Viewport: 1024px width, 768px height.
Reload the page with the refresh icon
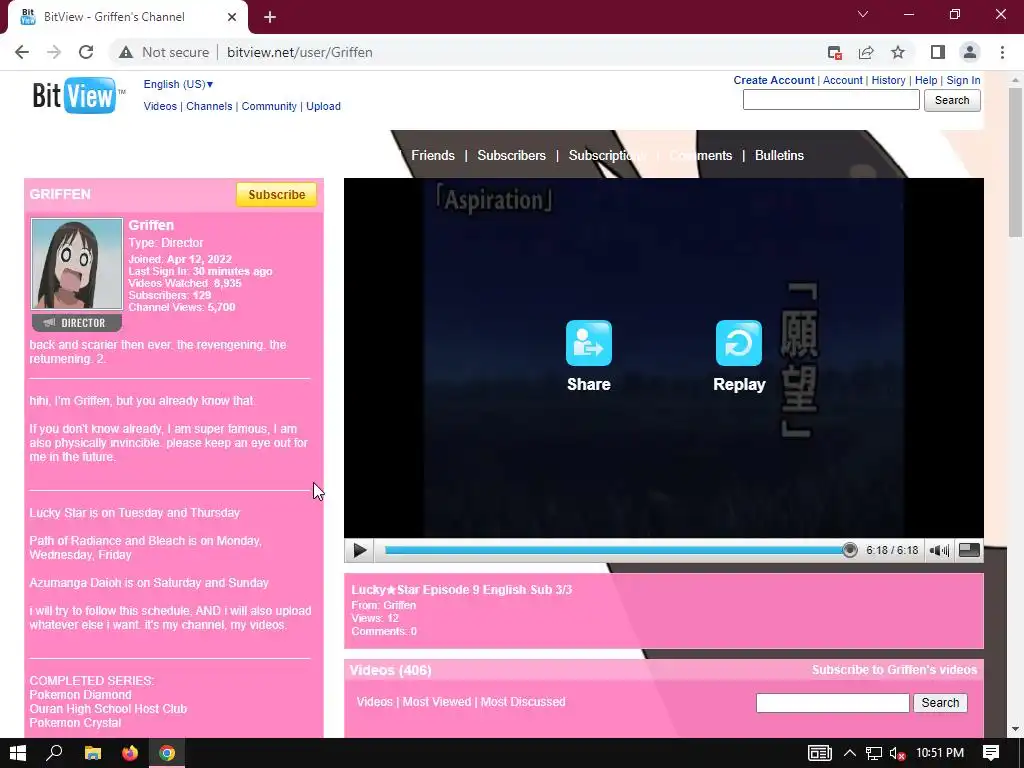[x=86, y=52]
